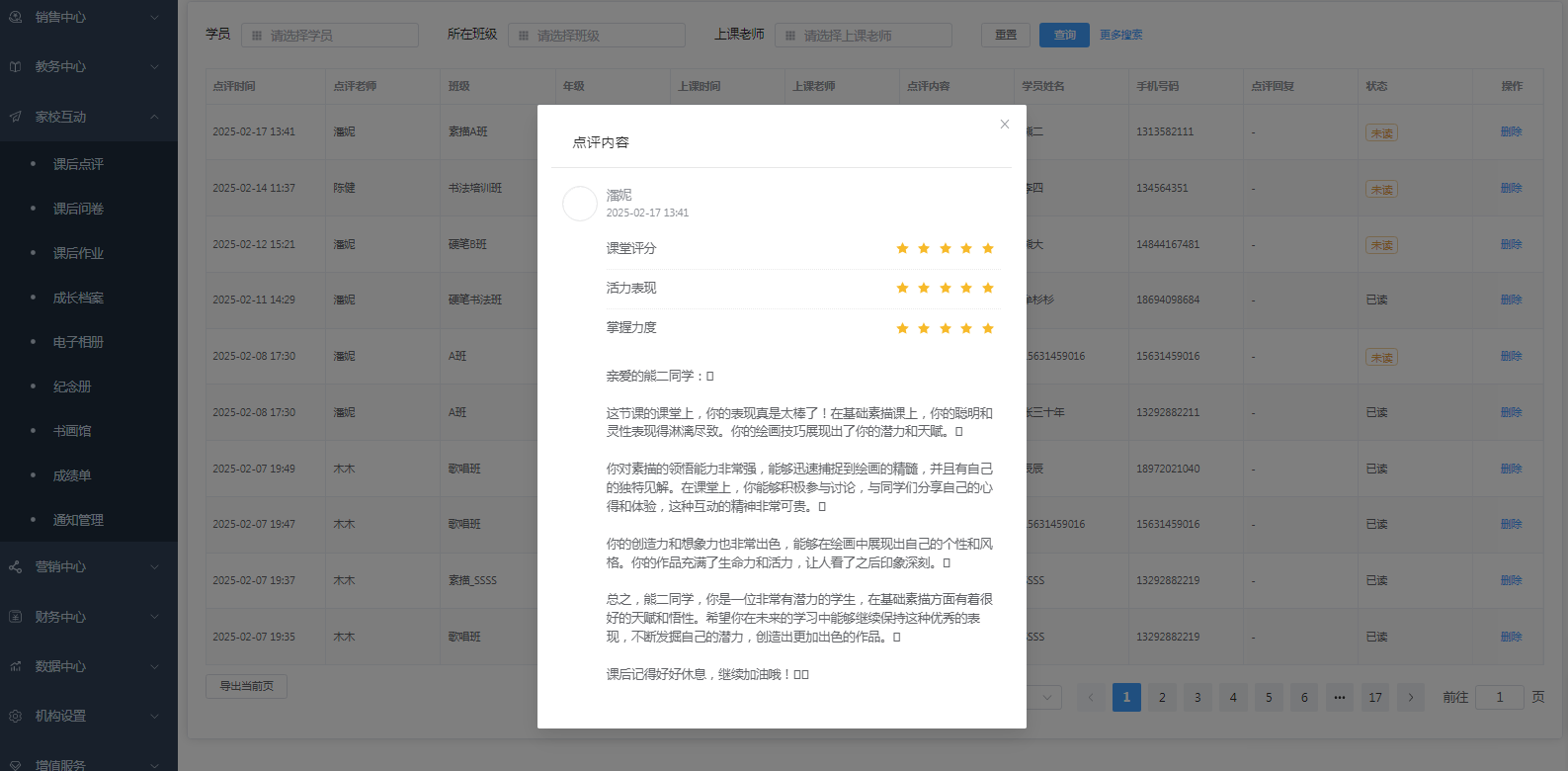Click the fifth star of 课堂评分
The image size is (1568, 771).
[x=988, y=248]
